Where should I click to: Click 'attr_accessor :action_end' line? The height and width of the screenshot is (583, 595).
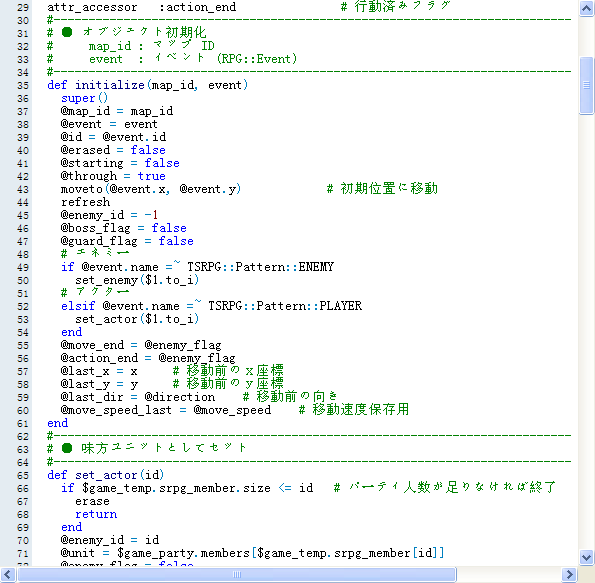click(x=142, y=7)
